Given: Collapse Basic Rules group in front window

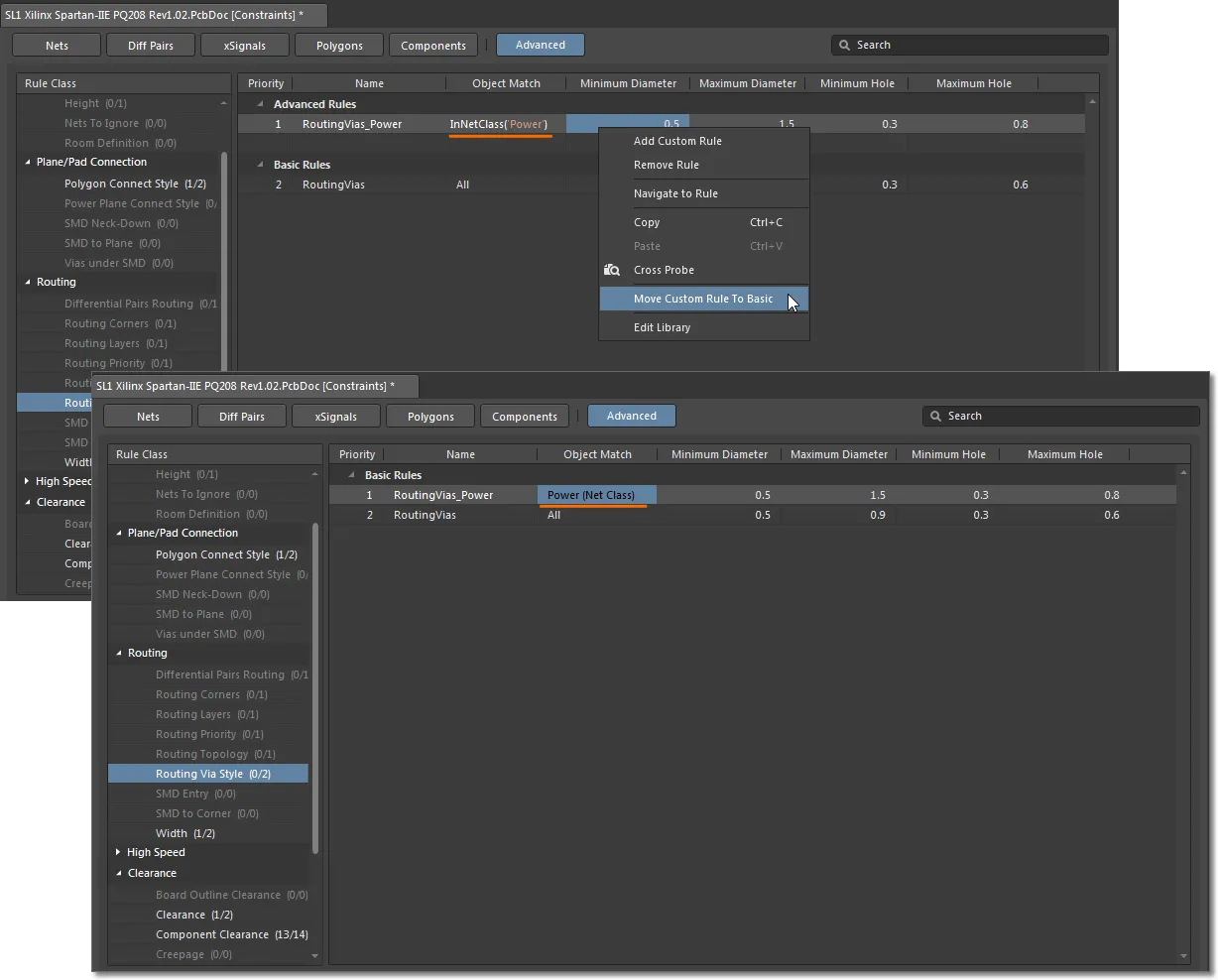Looking at the screenshot, I should (x=352, y=475).
